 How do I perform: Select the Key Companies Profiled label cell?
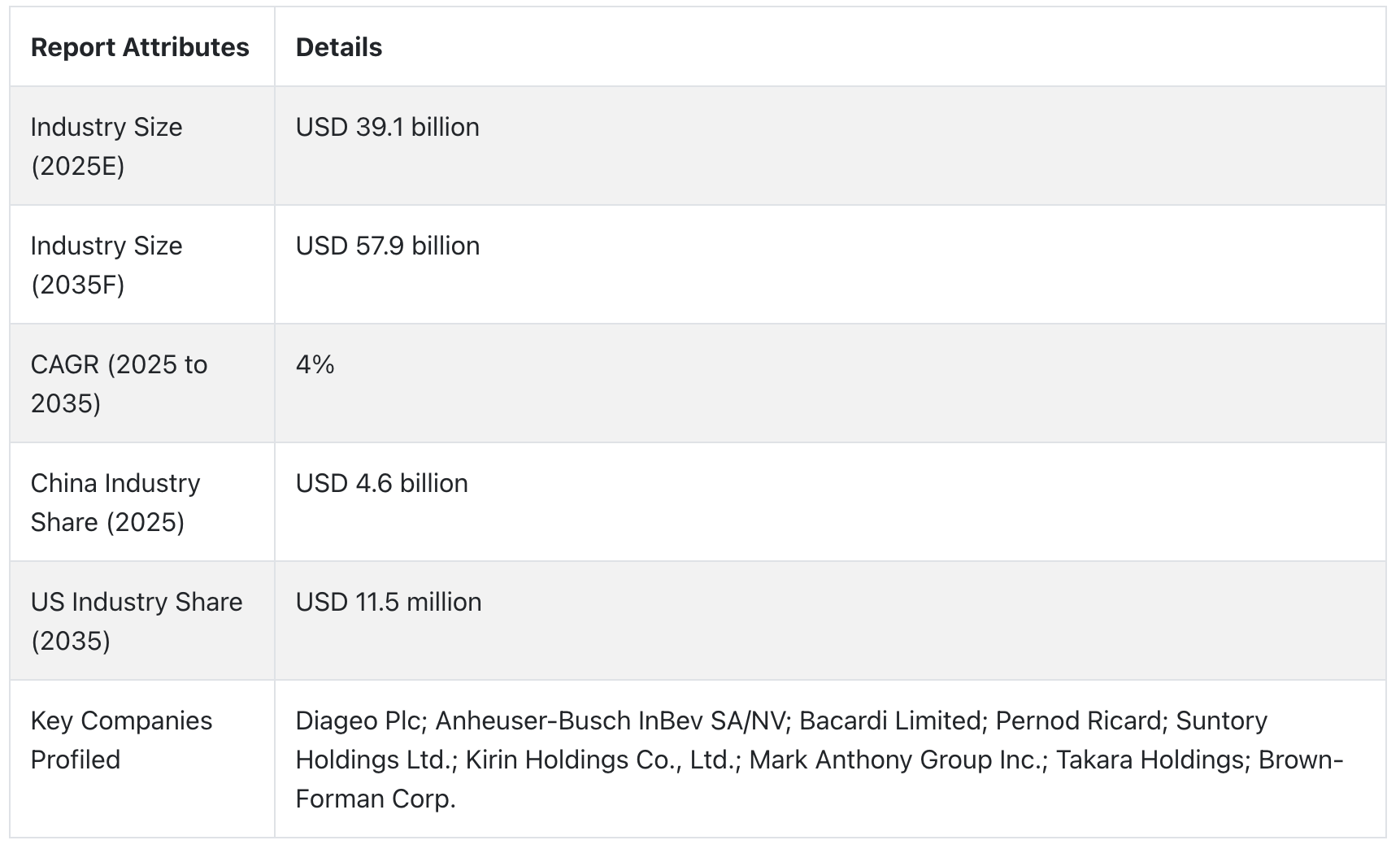(x=141, y=759)
